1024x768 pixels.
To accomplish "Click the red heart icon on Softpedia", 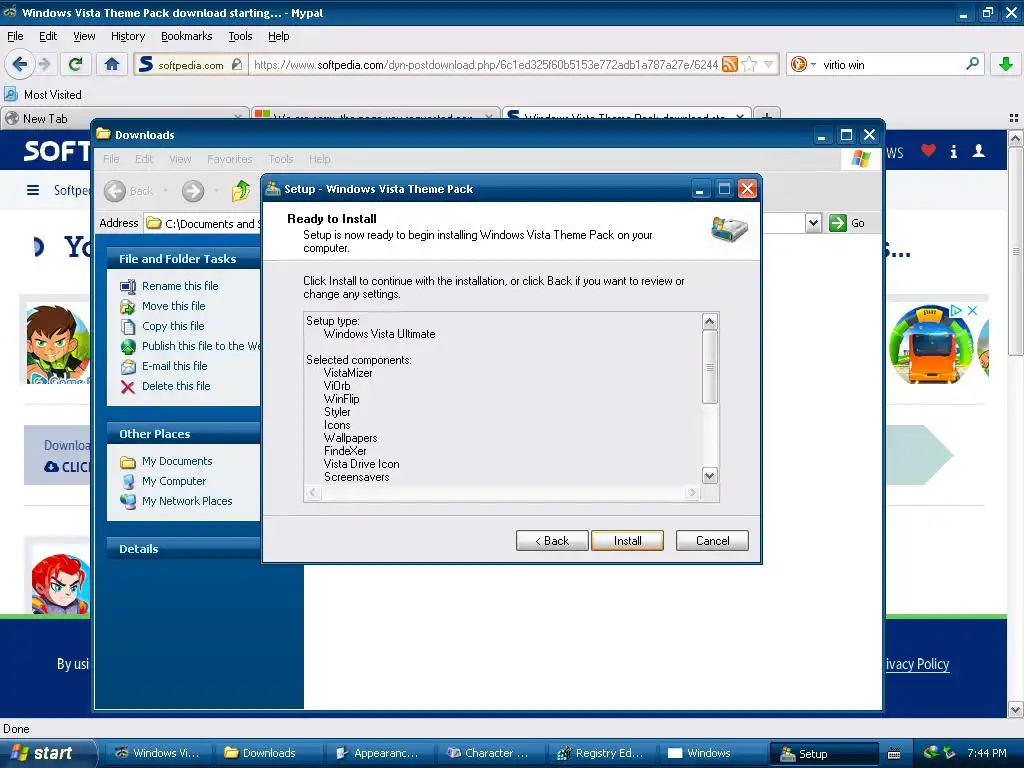I will tap(928, 151).
